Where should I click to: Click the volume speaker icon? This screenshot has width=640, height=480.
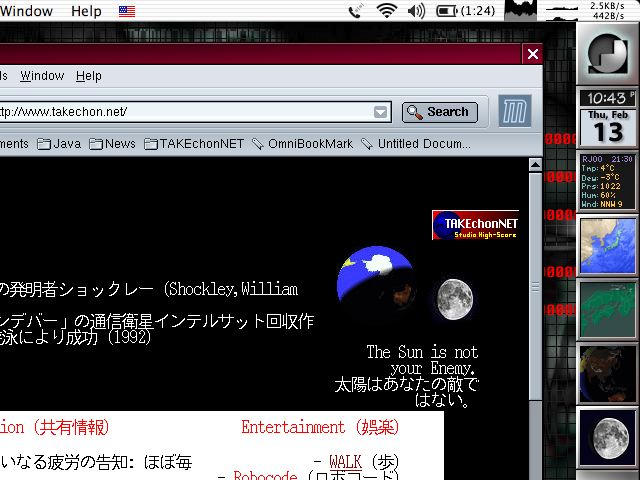point(417,11)
